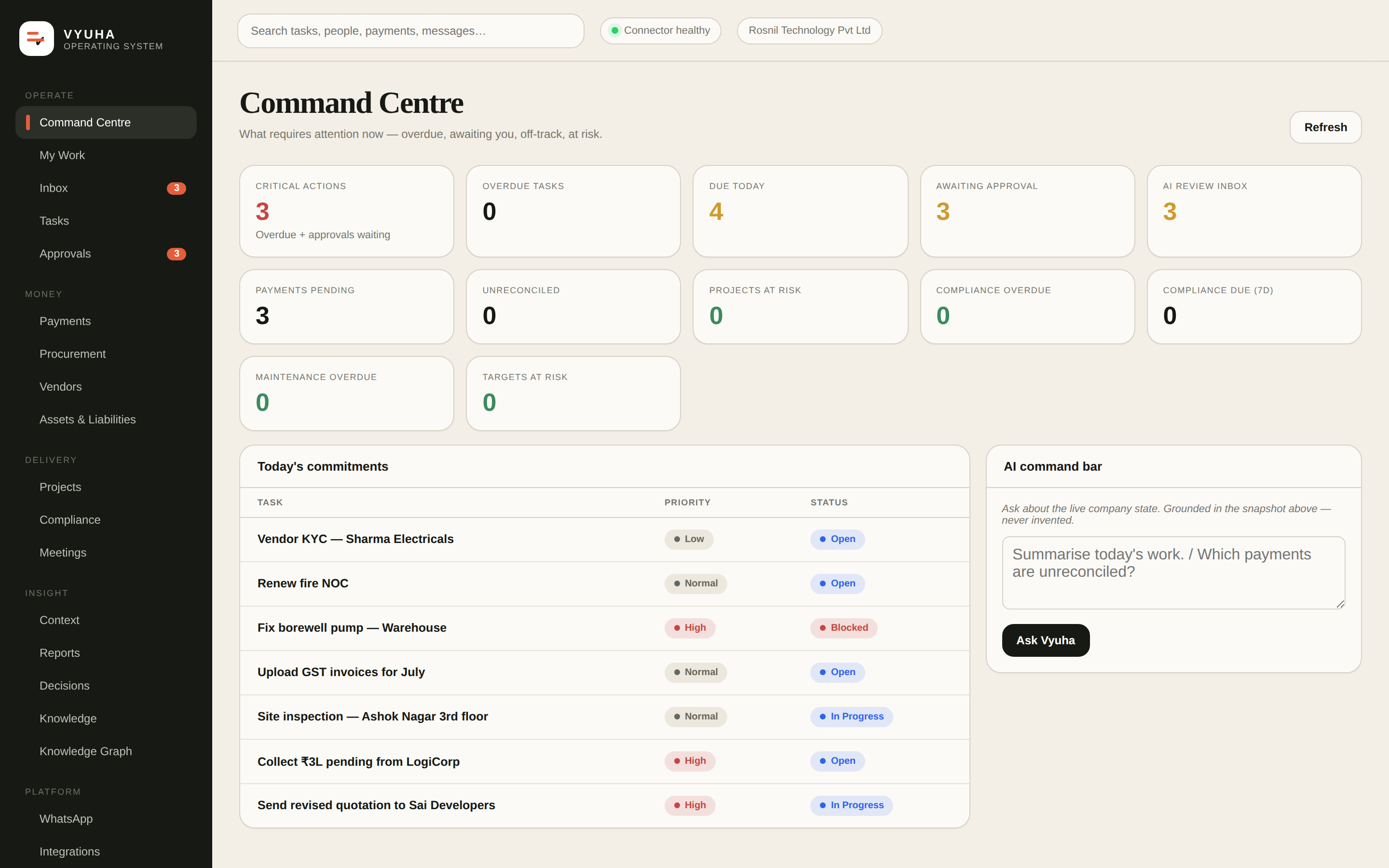This screenshot has width=1389, height=868.
Task: Click the PRIORITY column header
Action: 687,502
